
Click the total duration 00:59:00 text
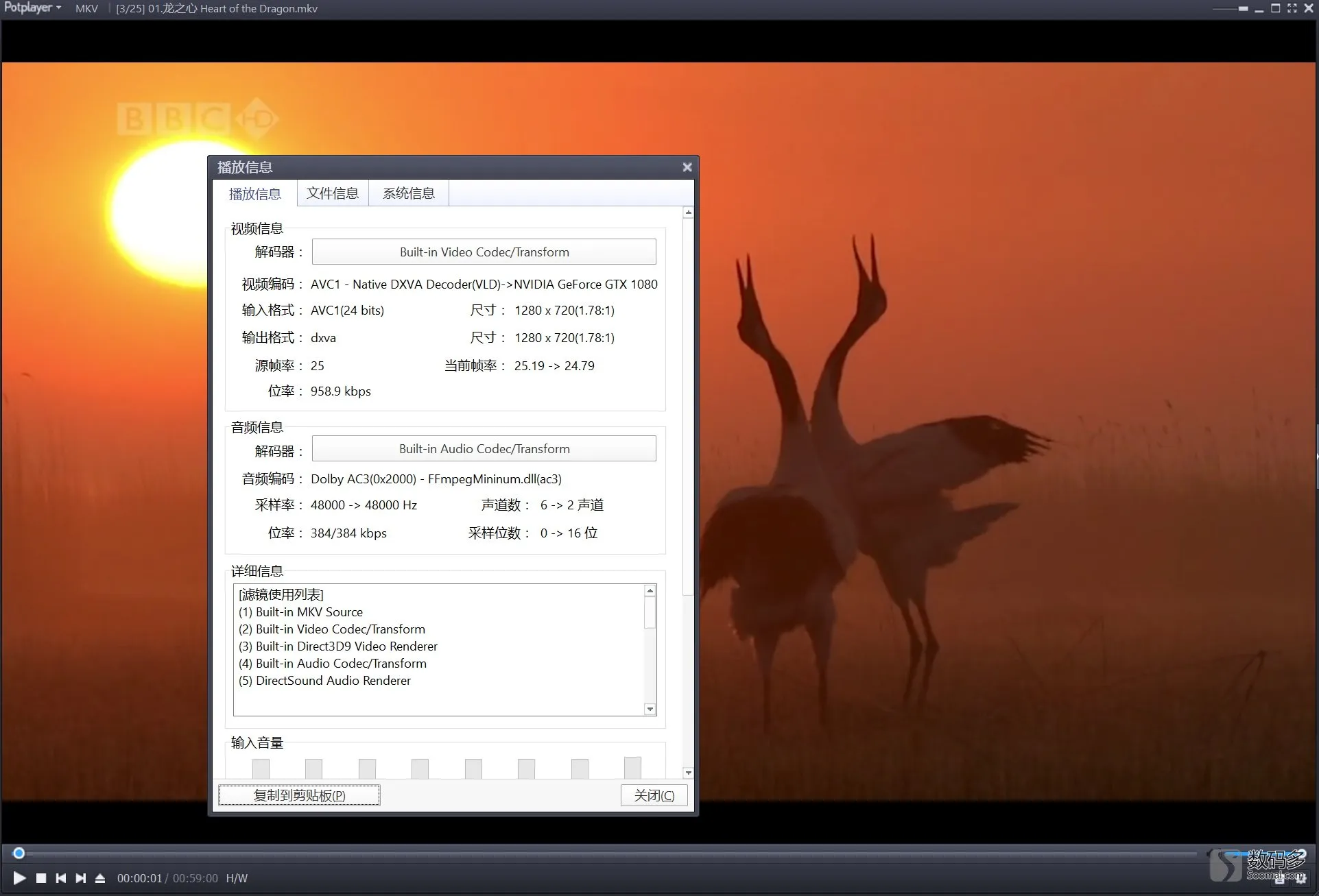coord(195,878)
